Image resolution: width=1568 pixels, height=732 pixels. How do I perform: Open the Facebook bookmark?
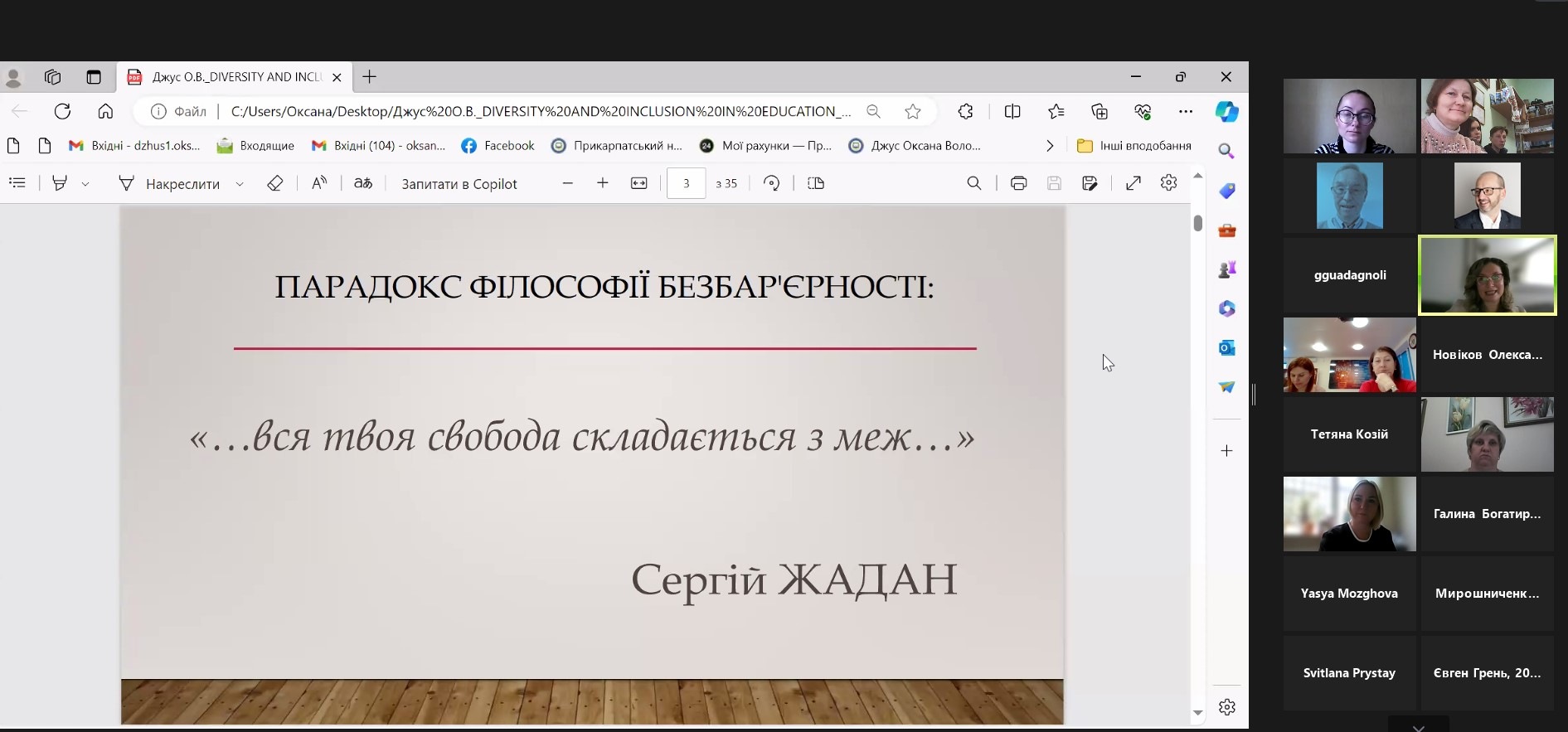click(x=498, y=146)
